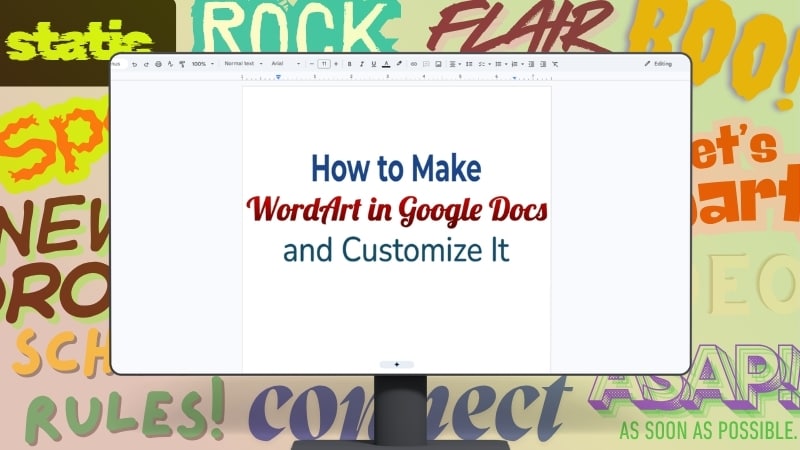Click the Line and paragraph spacing icon

point(469,64)
